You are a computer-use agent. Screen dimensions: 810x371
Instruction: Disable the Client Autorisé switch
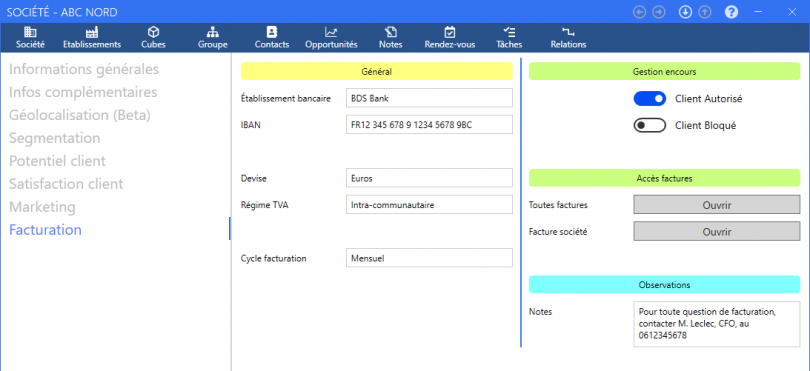650,98
